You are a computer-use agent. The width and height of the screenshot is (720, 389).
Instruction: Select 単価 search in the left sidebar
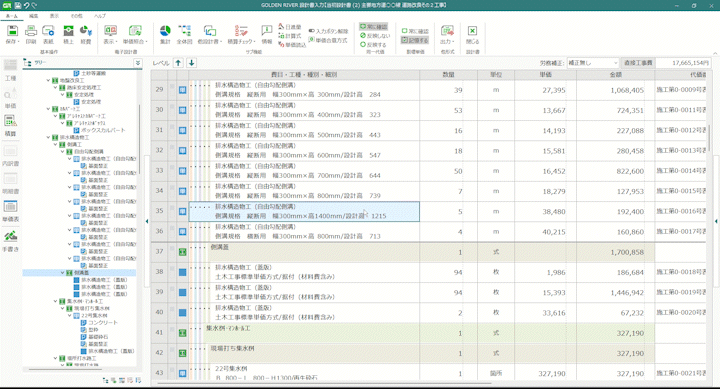tap(11, 98)
